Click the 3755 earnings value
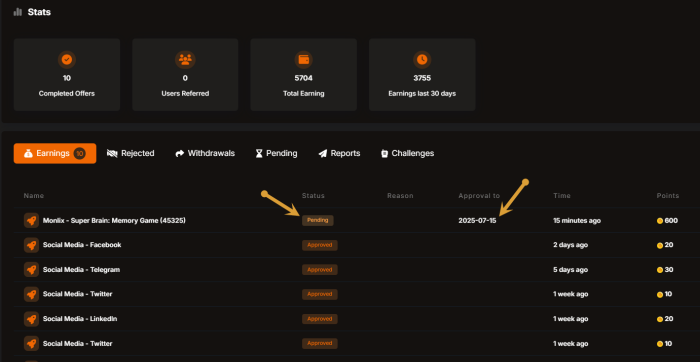 422,78
